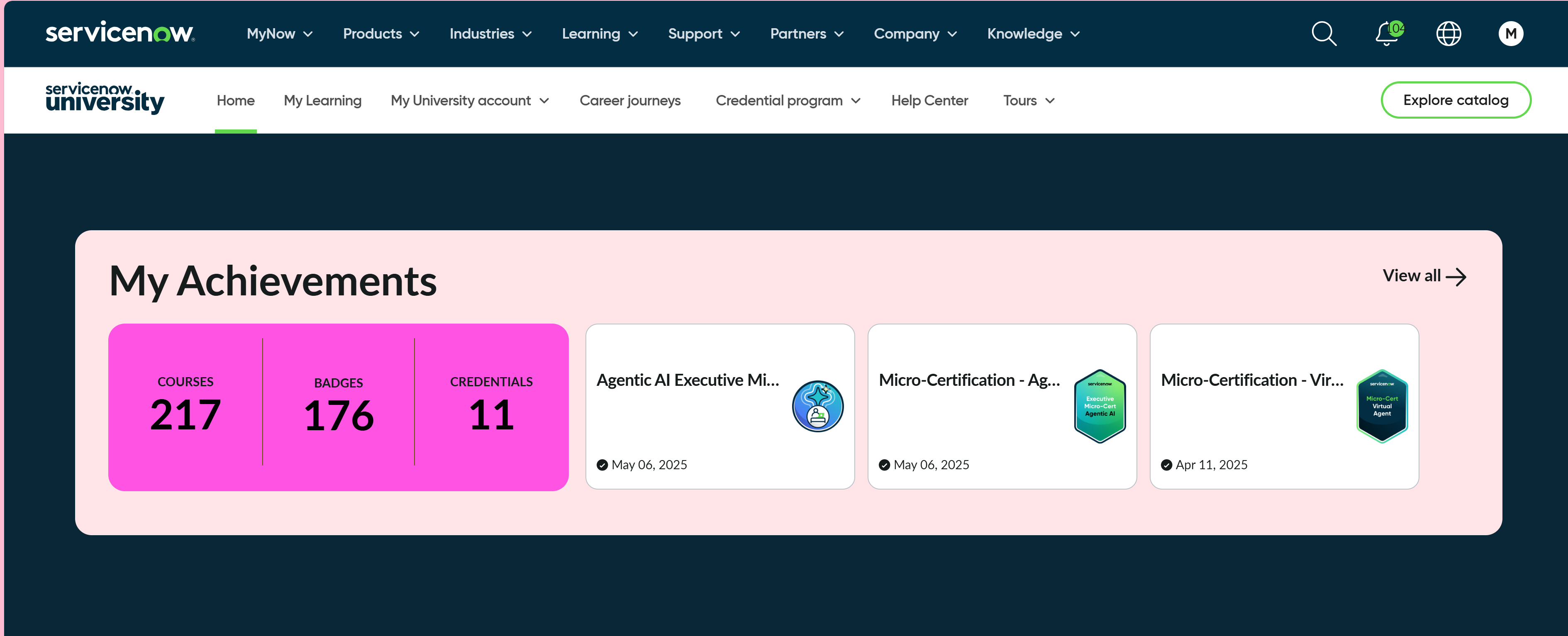Open the search magnifier icon
Viewport: 1568px width, 636px height.
[x=1323, y=34]
